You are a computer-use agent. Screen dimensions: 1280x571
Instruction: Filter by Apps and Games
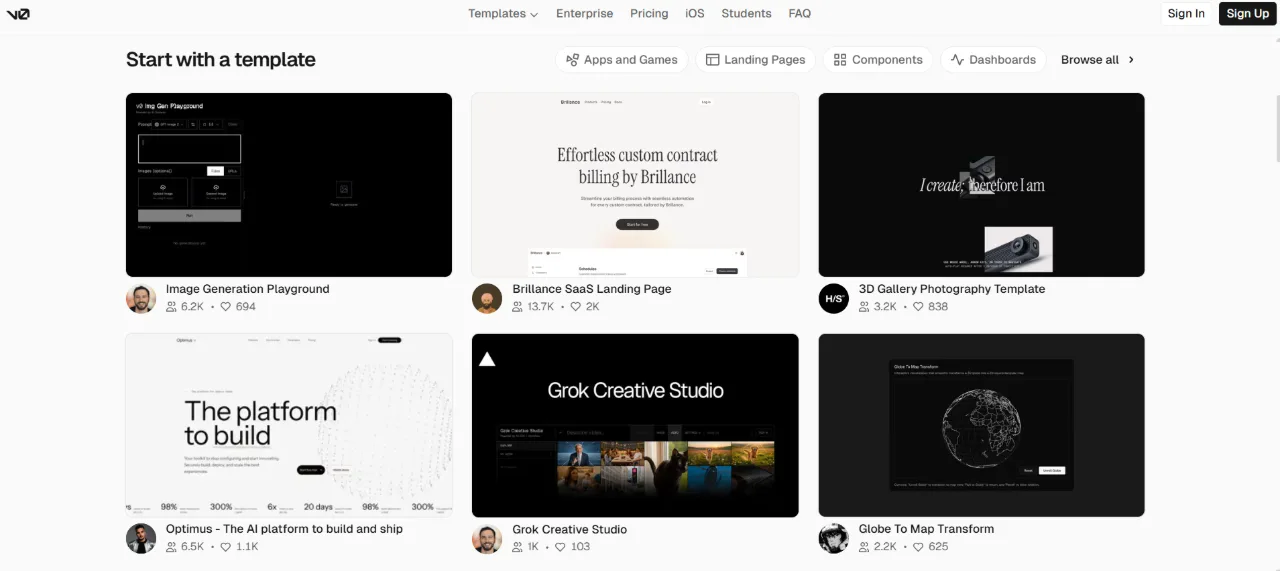[x=622, y=60]
